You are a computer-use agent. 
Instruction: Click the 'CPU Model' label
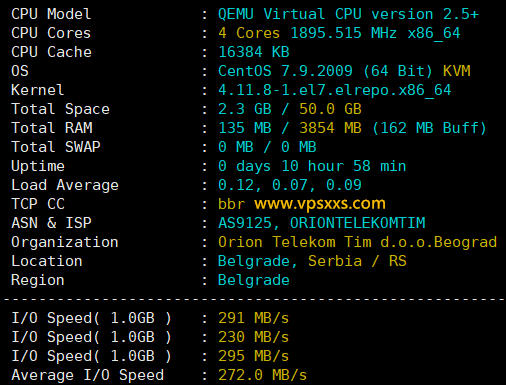[x=51, y=14]
